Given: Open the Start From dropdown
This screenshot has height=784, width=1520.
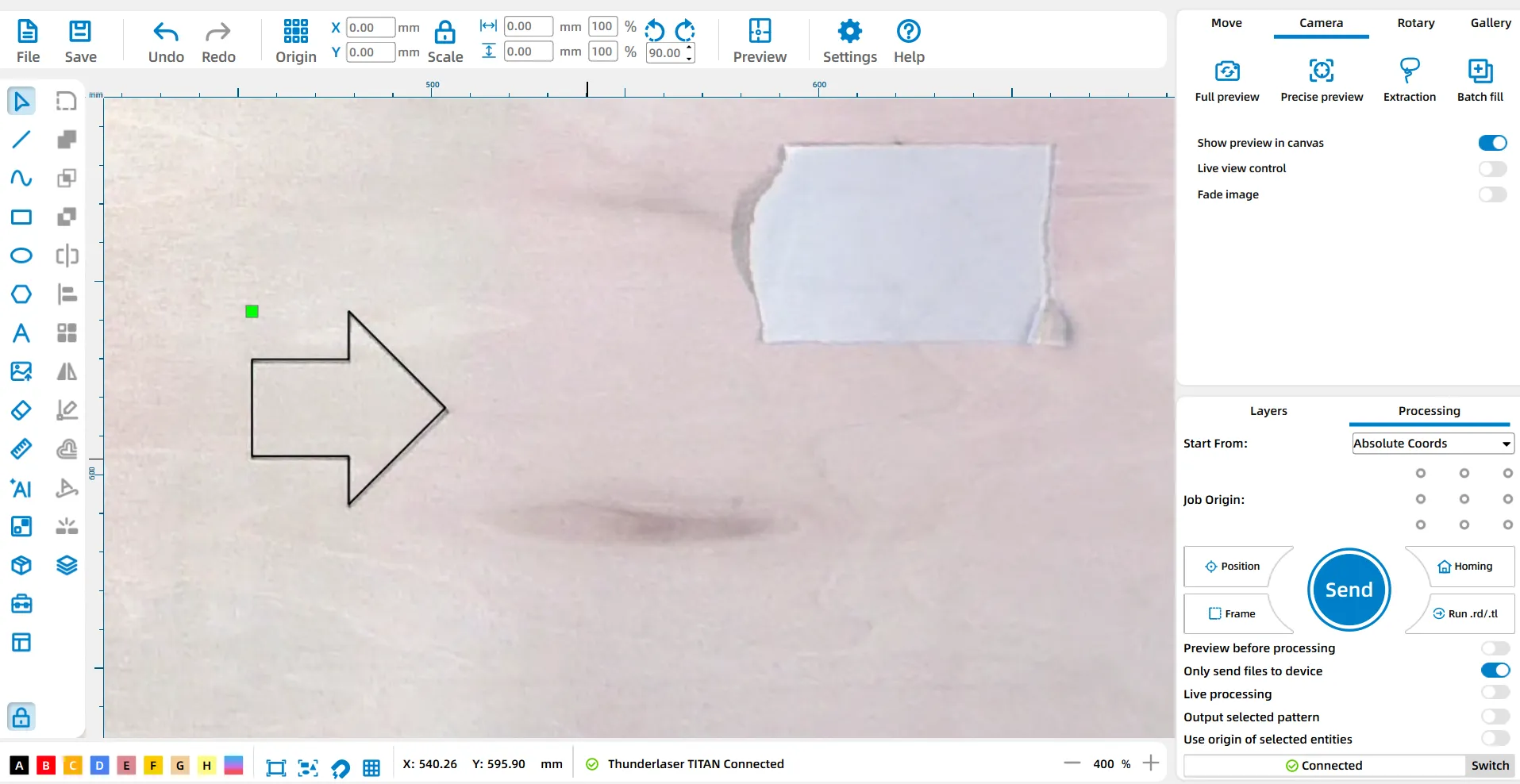Looking at the screenshot, I should click(x=1433, y=444).
